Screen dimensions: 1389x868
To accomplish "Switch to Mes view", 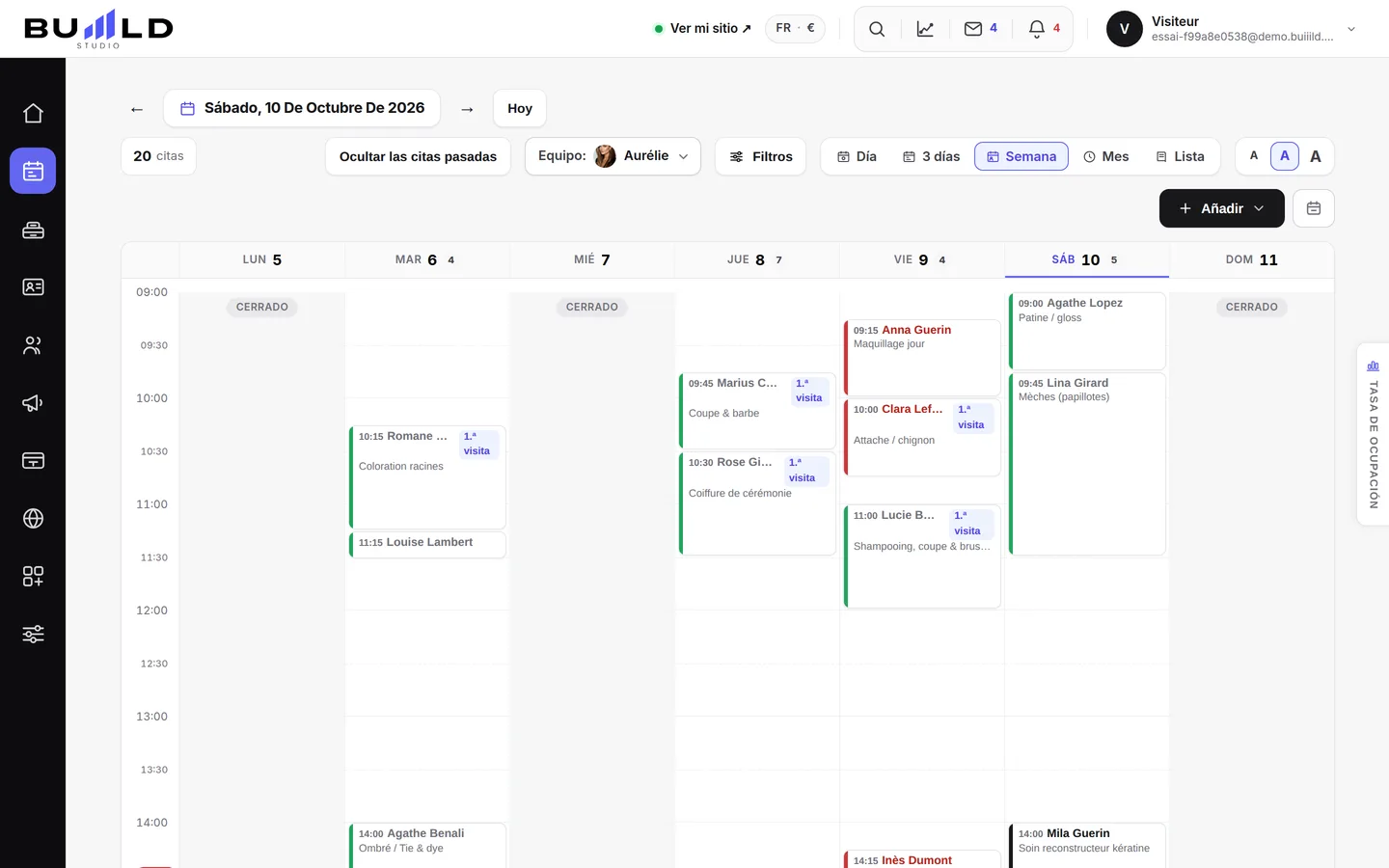I will point(1105,156).
